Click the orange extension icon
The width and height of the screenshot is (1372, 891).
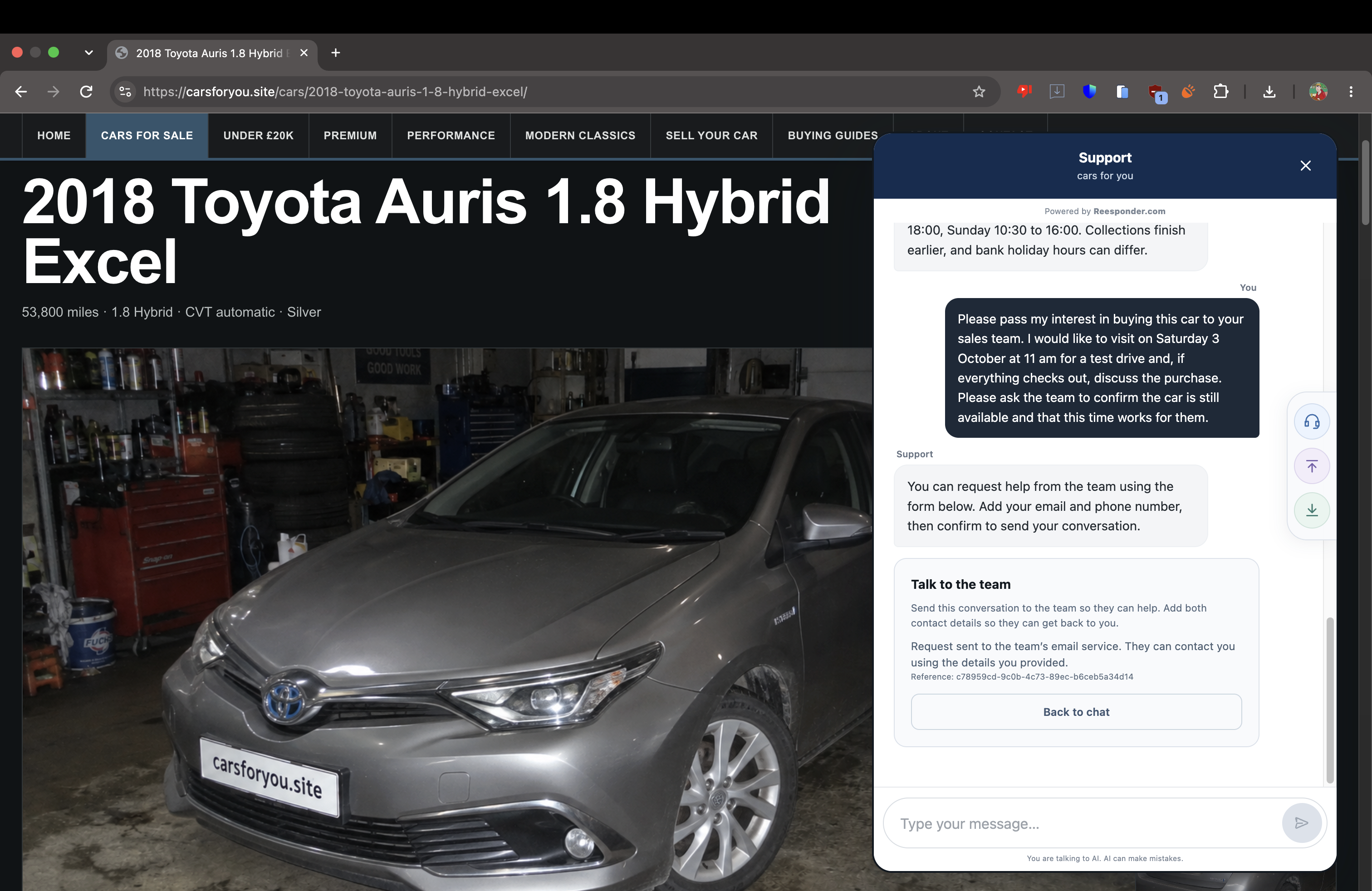tap(1187, 91)
